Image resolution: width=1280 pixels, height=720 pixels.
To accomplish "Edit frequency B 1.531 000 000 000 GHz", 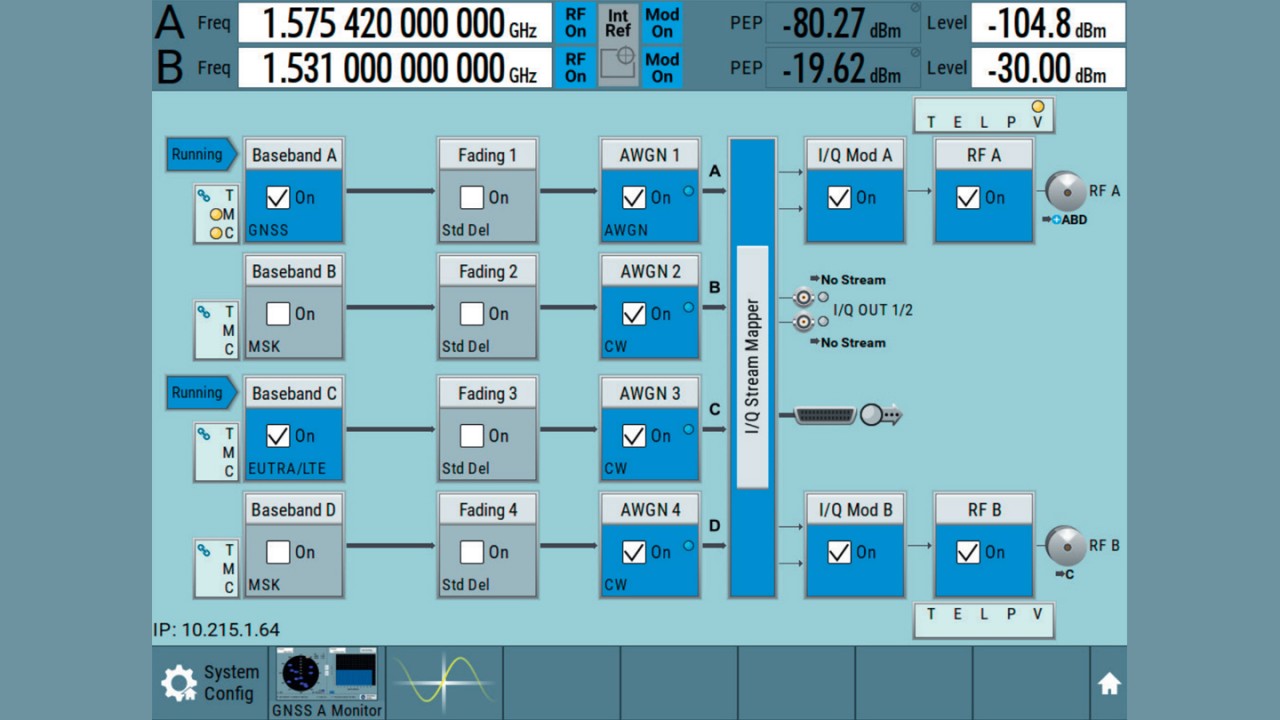I will click(x=395, y=67).
